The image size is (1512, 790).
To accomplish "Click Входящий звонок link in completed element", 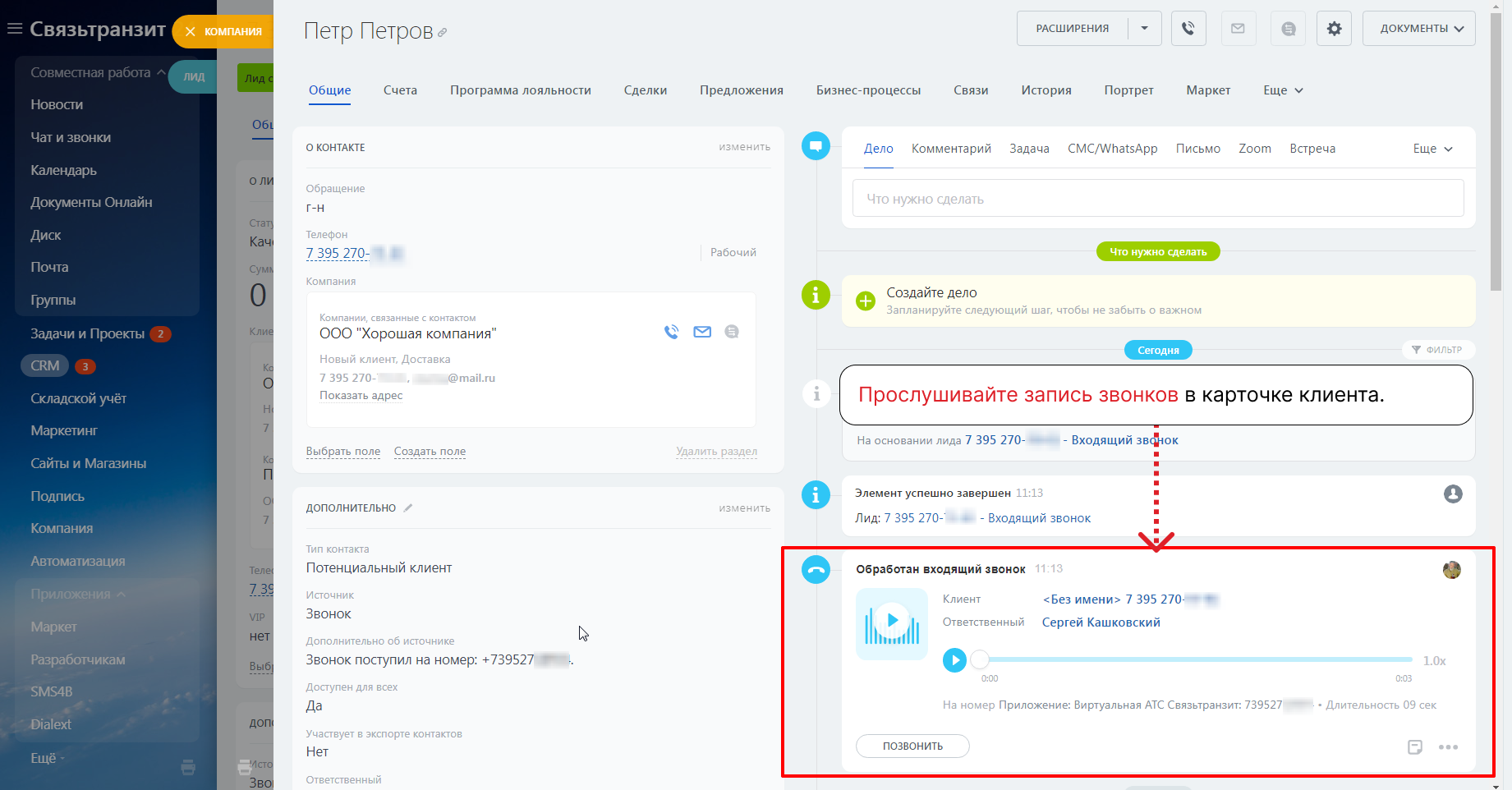I will 1040,518.
